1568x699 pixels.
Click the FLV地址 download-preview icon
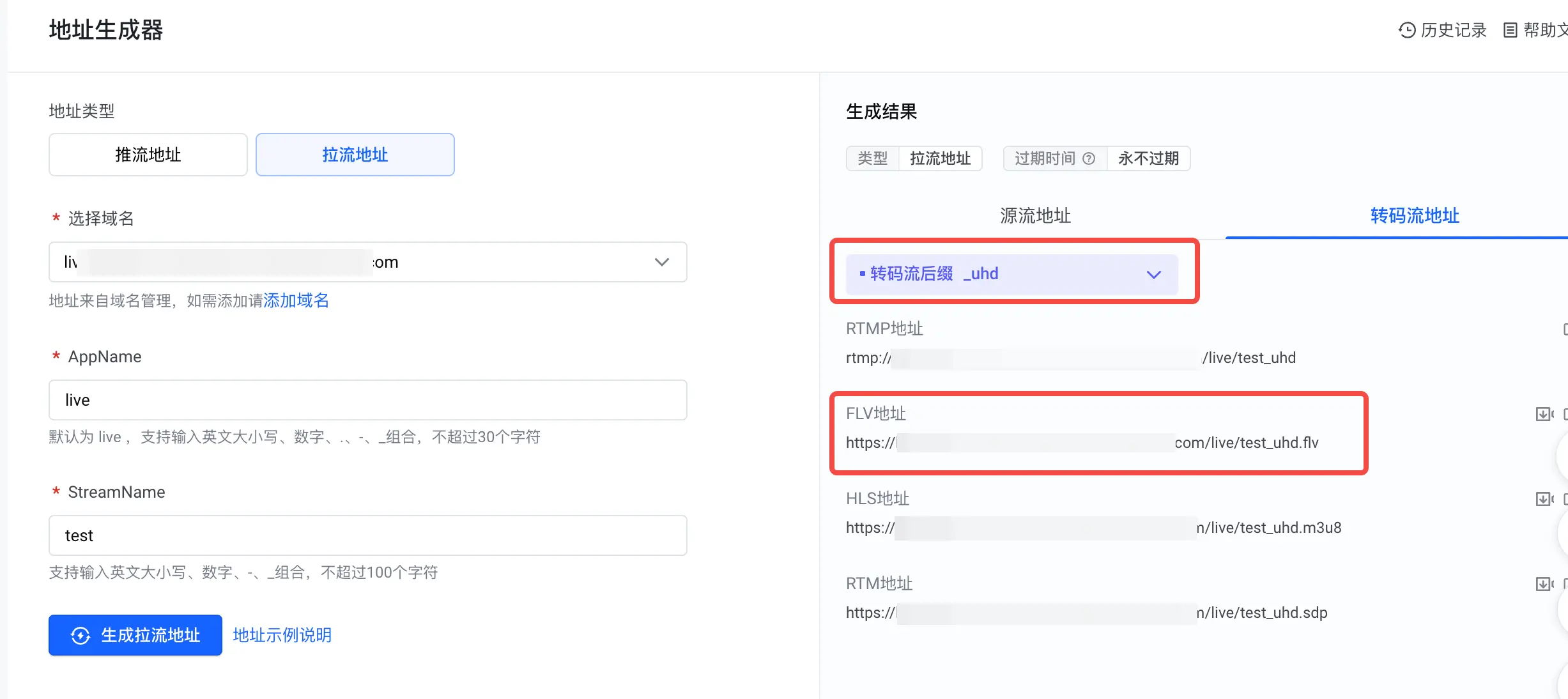[x=1544, y=414]
